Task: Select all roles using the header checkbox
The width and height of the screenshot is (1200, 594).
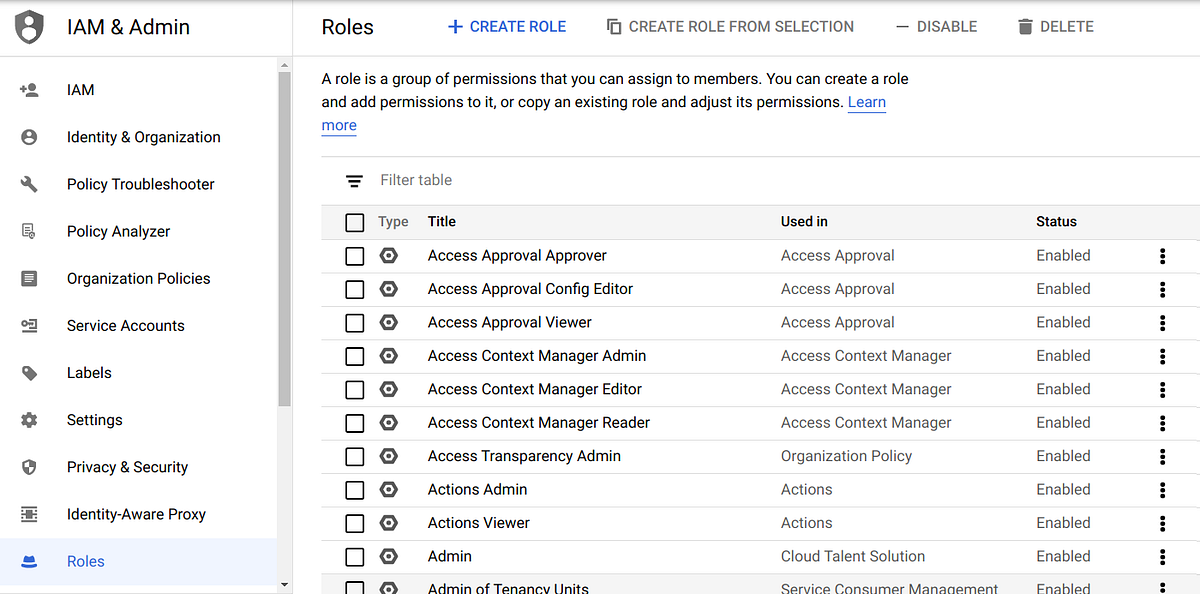Action: coord(354,222)
